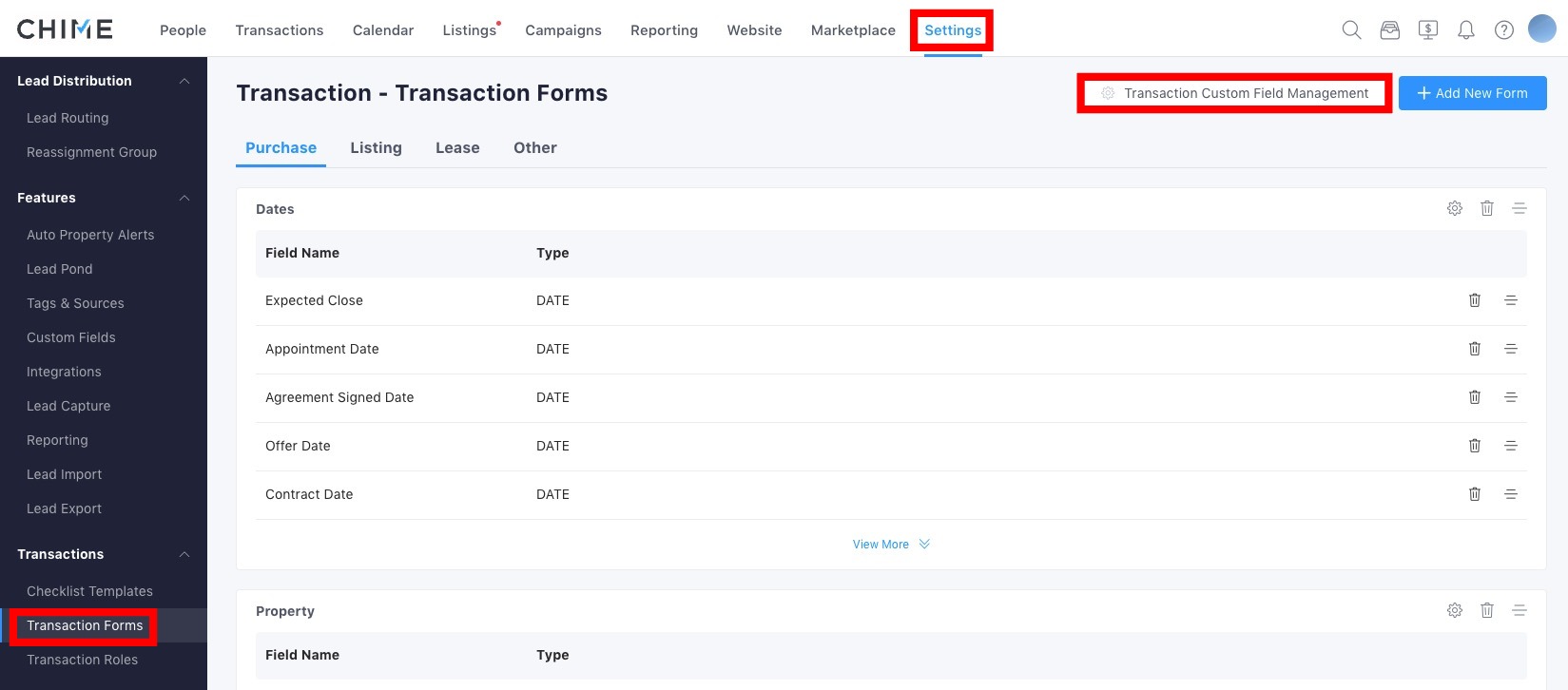Viewport: 1568px width, 690px height.
Task: Select the Contract Date field name
Action: tap(309, 494)
